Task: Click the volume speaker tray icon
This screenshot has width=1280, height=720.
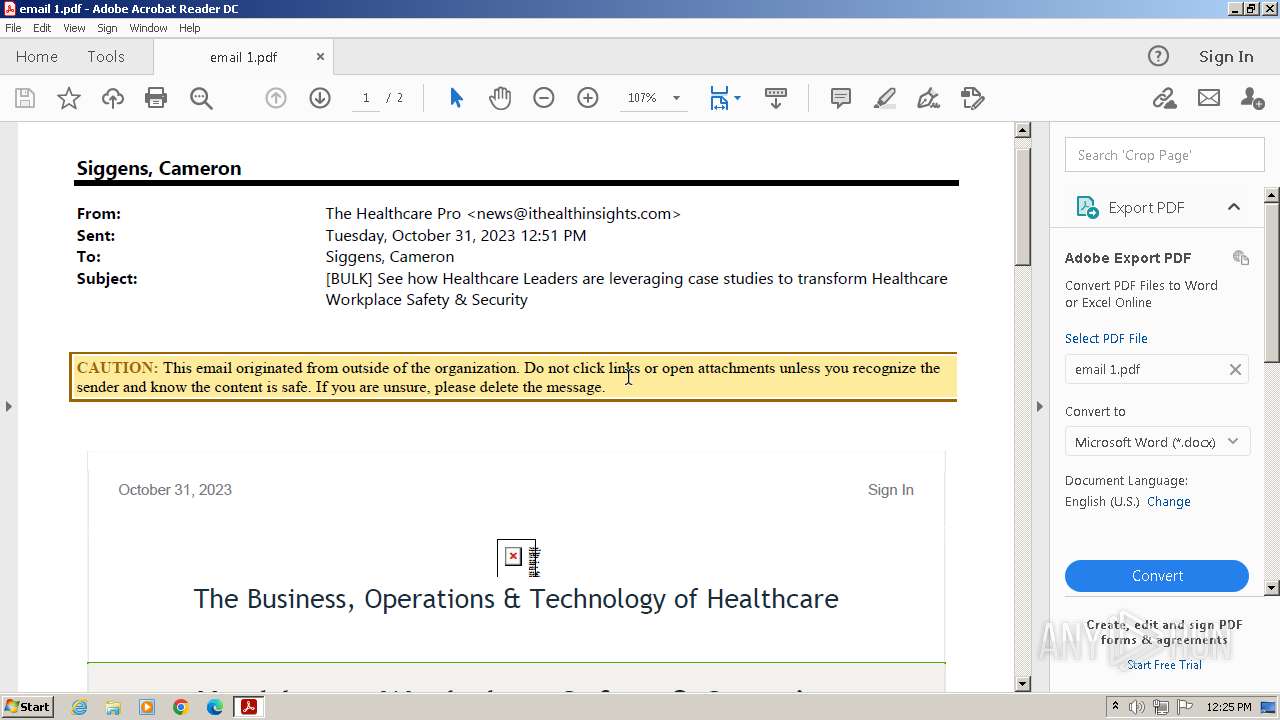Action: (x=1137, y=707)
